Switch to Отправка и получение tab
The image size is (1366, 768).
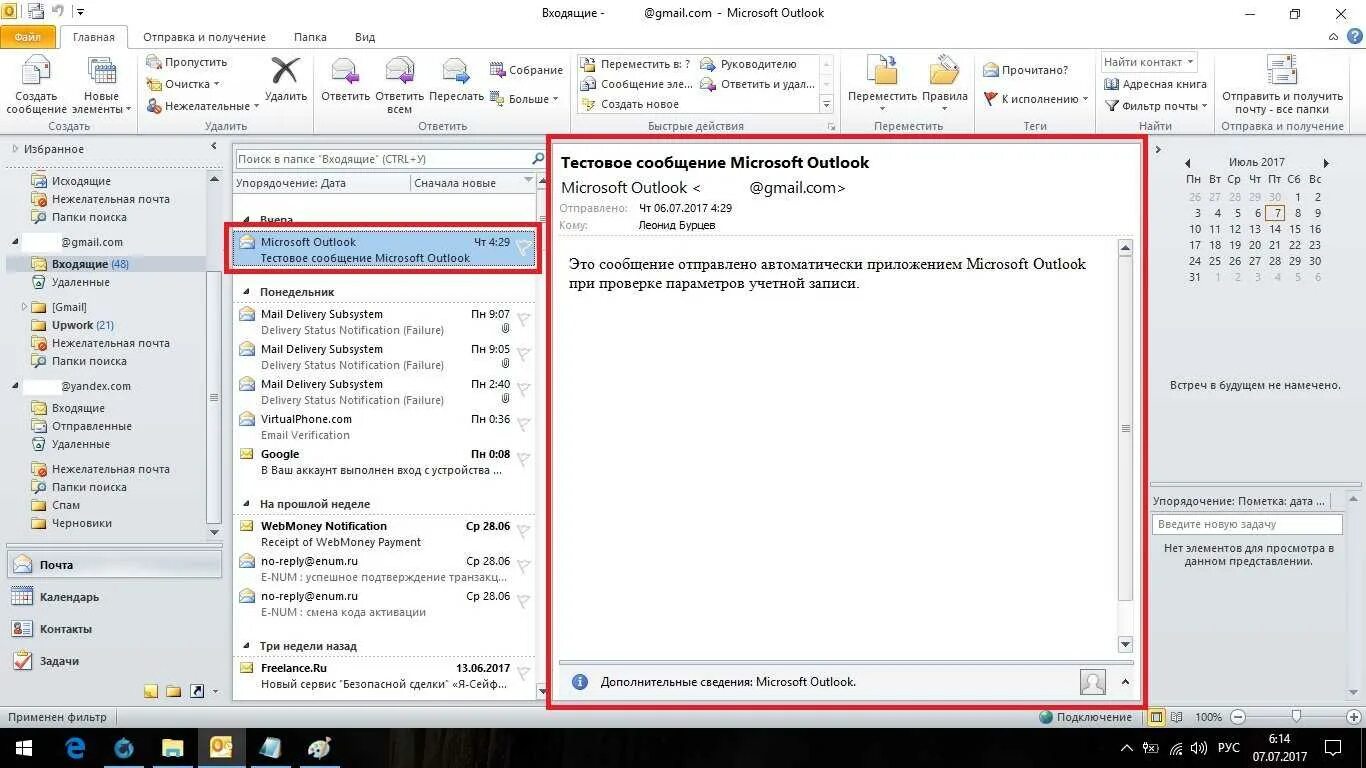[x=205, y=37]
